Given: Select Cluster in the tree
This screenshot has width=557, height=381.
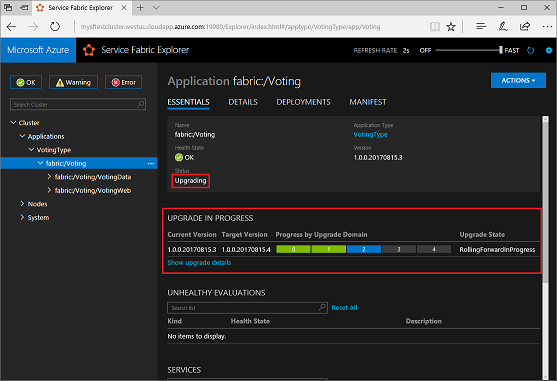Looking at the screenshot, I should pyautogui.click(x=29, y=123).
